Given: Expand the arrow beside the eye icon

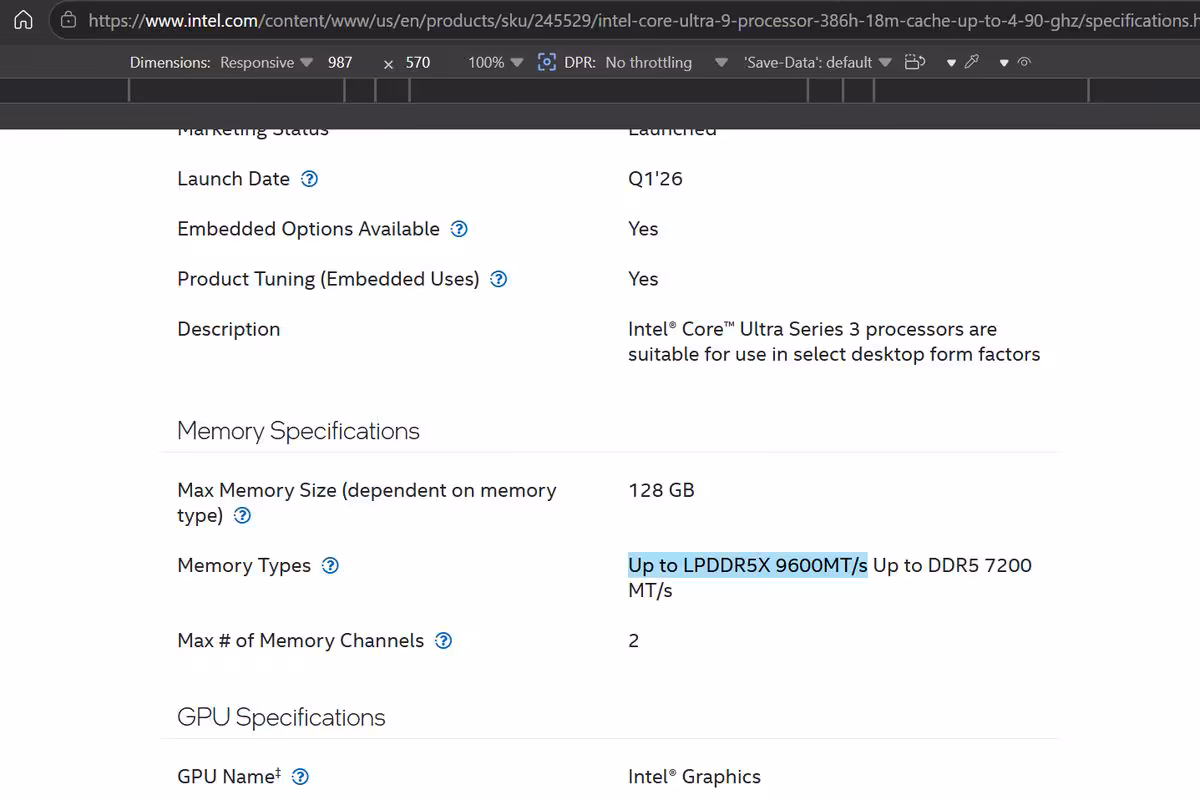Looking at the screenshot, I should click(x=1004, y=63).
